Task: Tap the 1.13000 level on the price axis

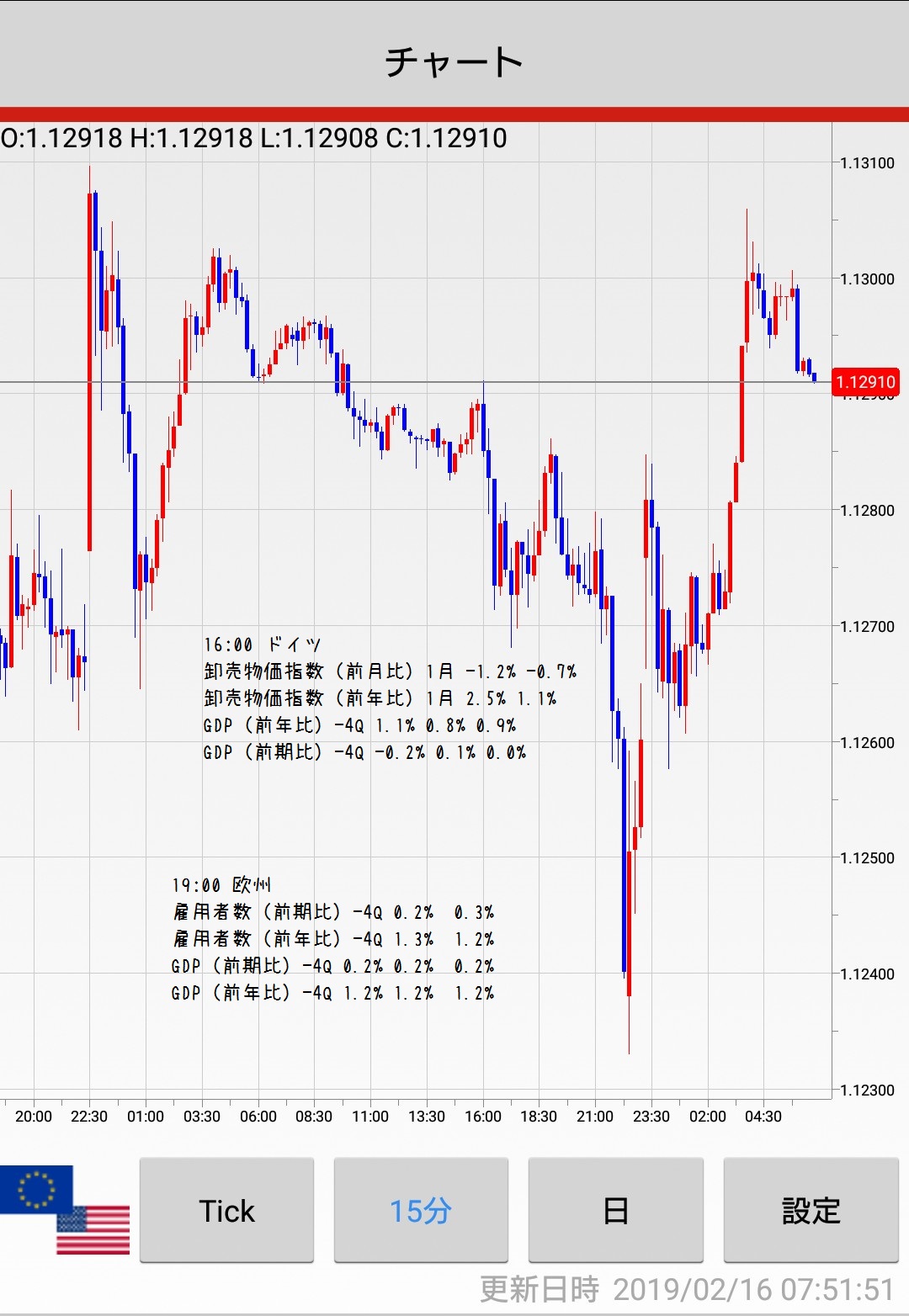Action: 867,279
